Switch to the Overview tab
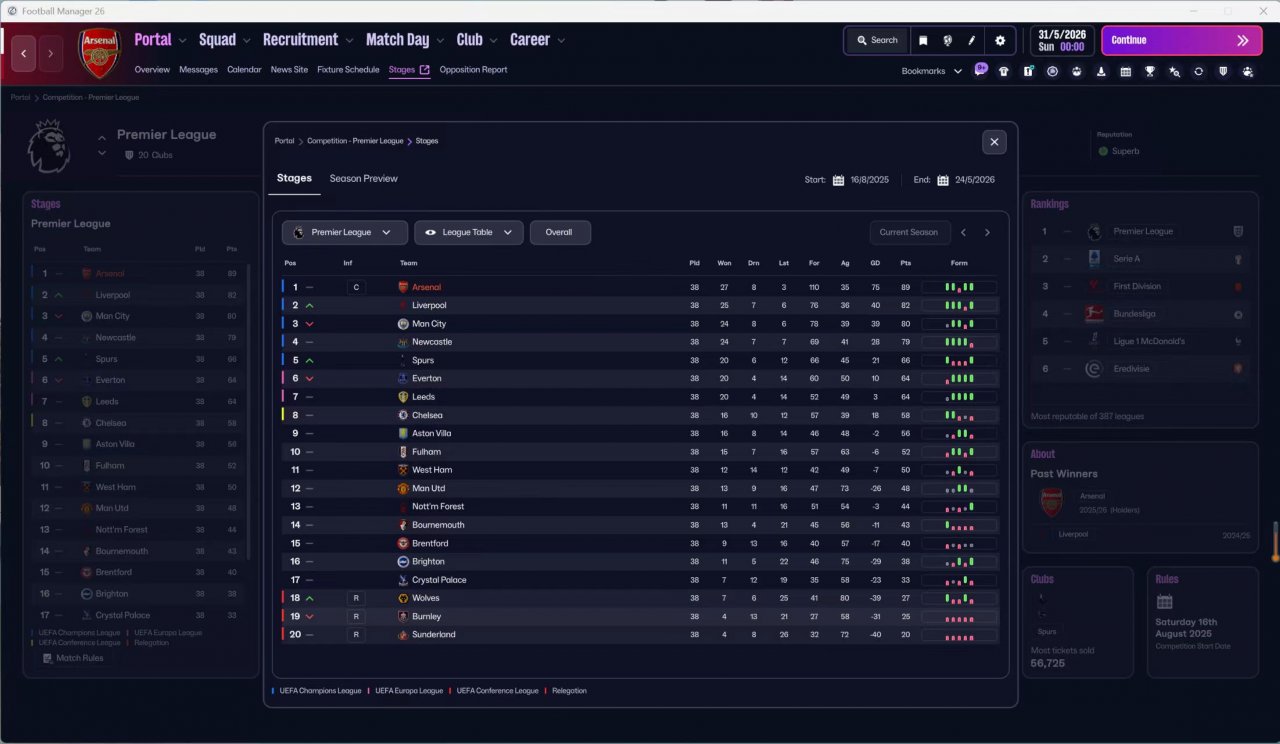This screenshot has height=744, width=1280. tap(152, 70)
